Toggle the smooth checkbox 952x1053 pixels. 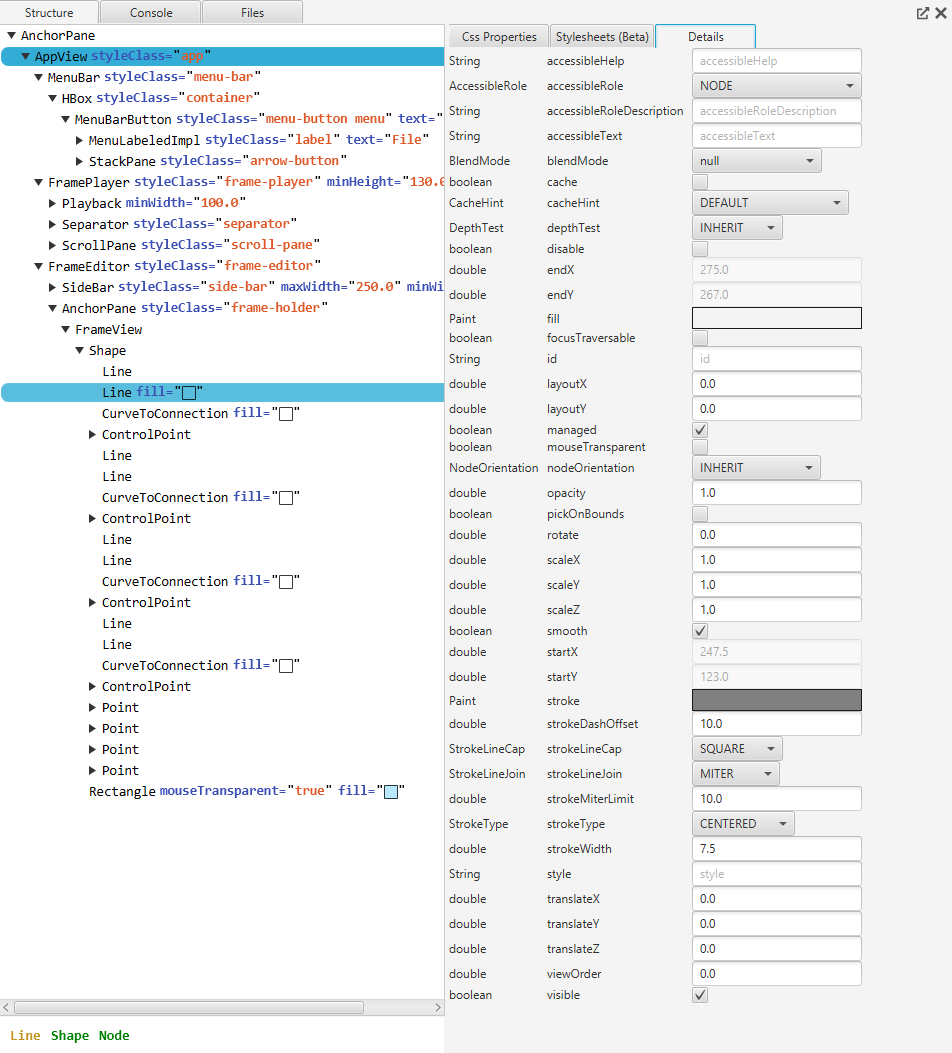pyautogui.click(x=700, y=630)
